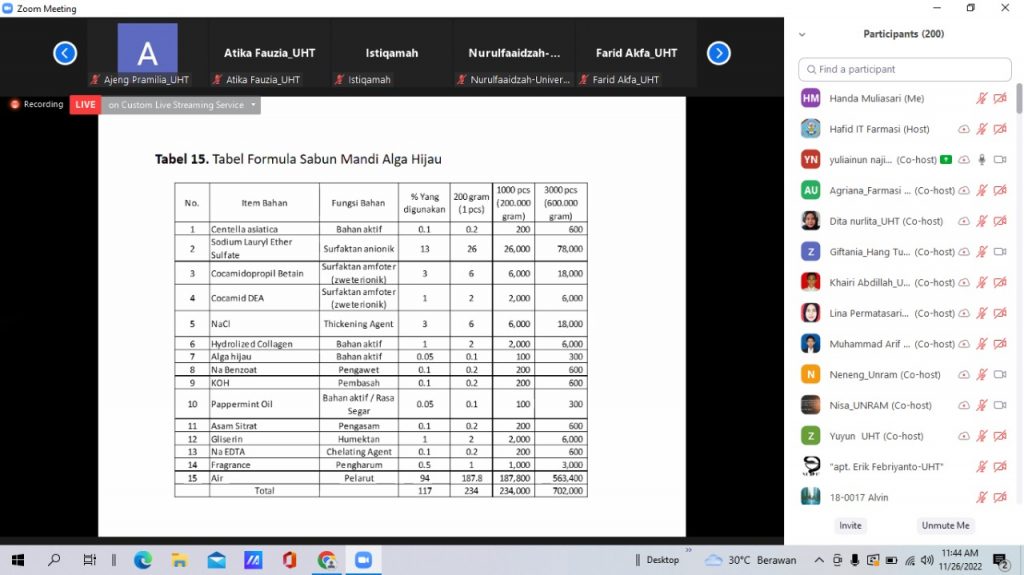Viewport: 1024px width, 575px height.
Task: Click Yuyun UHT's camera off icon
Action: (x=1000, y=436)
